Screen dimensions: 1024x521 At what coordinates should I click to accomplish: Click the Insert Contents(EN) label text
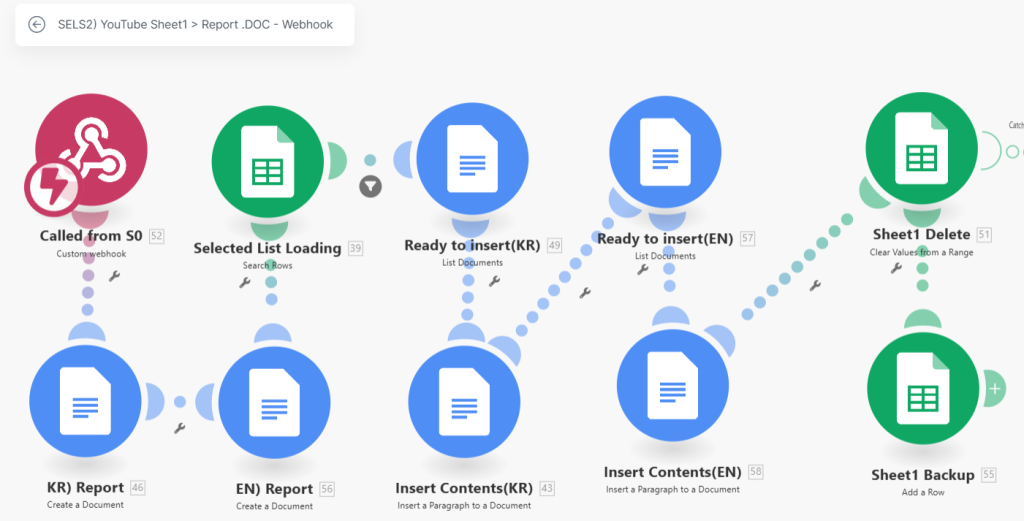[x=671, y=471]
